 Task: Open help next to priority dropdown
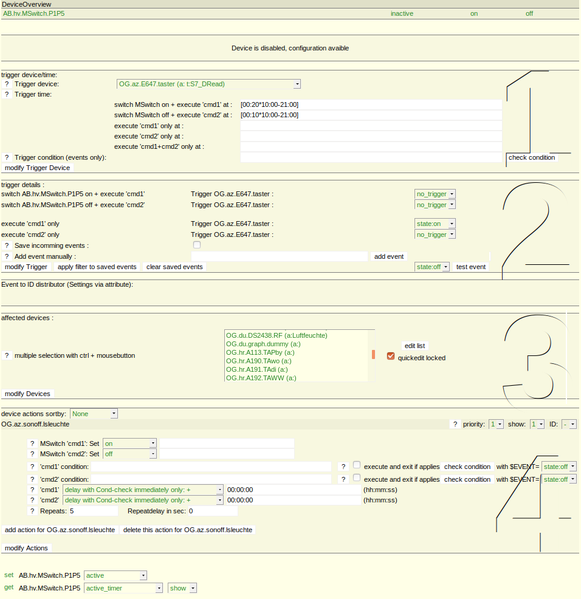[x=455, y=424]
